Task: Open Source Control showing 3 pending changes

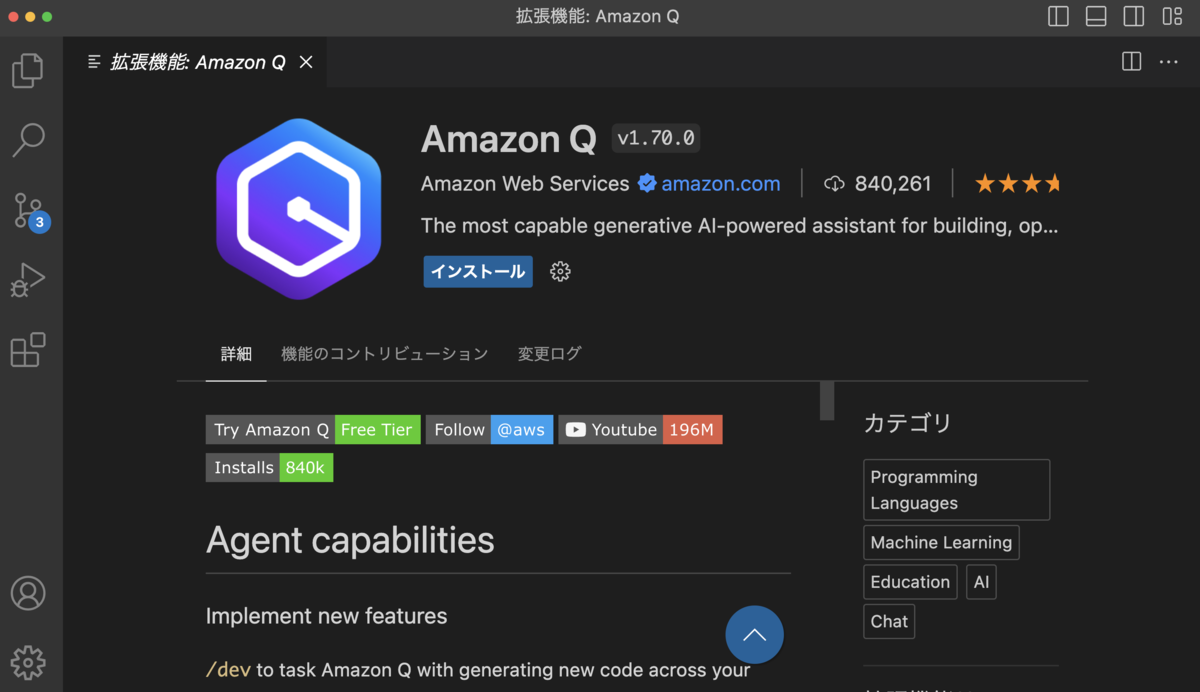Action: (x=28, y=210)
